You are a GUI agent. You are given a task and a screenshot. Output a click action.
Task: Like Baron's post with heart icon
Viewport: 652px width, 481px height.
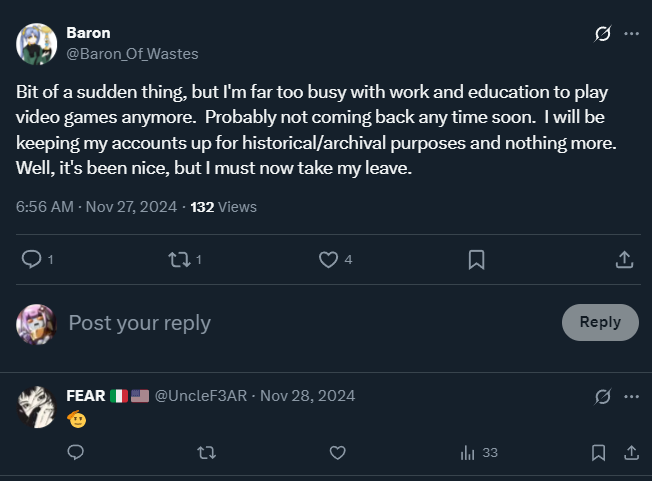328,260
